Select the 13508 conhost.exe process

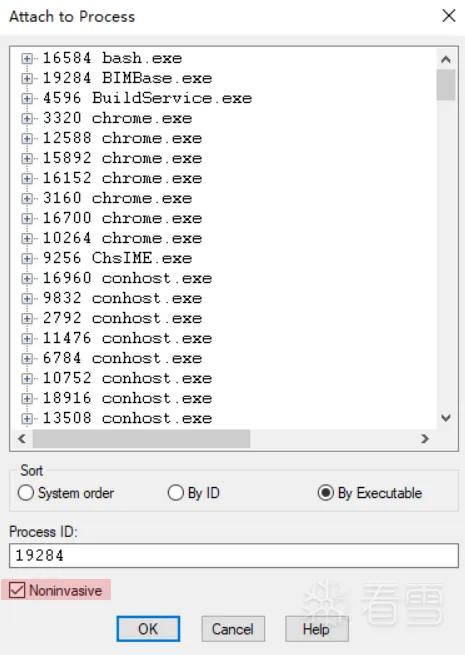127,418
